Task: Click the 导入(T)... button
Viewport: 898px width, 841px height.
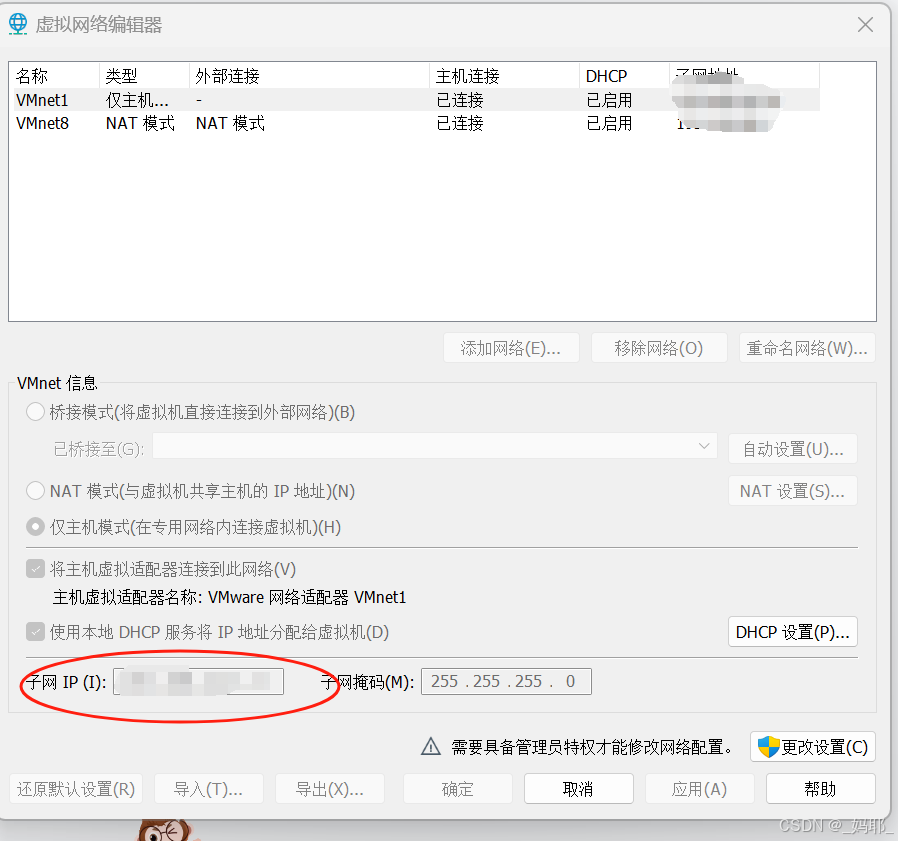Action: point(208,789)
